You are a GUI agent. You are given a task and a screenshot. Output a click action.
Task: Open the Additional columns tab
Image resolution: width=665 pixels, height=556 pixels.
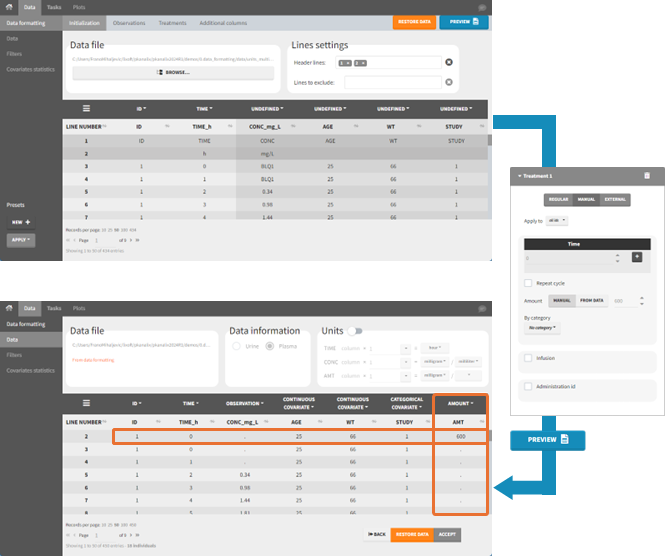pos(225,21)
